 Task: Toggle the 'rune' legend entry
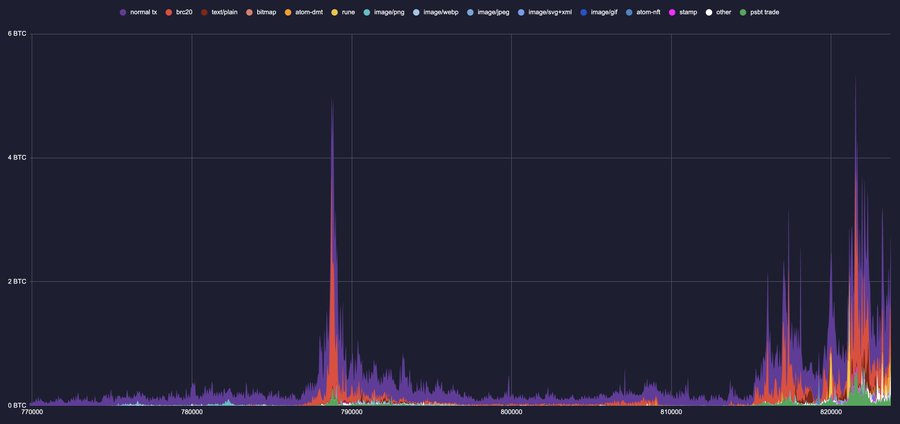[x=343, y=12]
